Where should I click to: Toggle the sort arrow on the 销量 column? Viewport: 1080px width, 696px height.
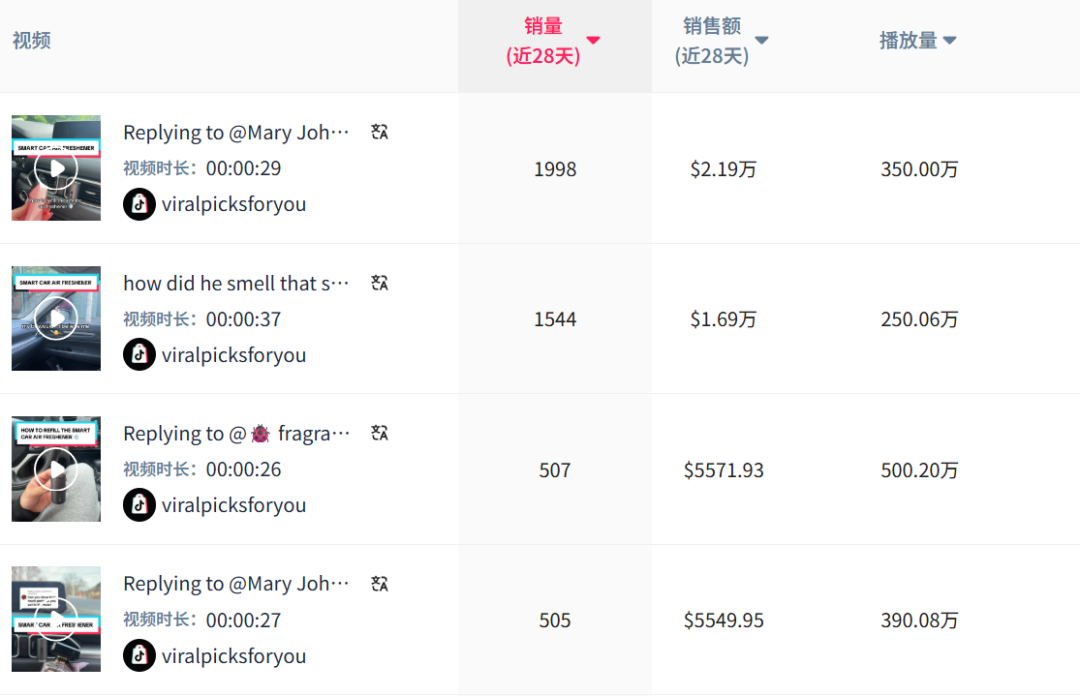click(x=593, y=41)
